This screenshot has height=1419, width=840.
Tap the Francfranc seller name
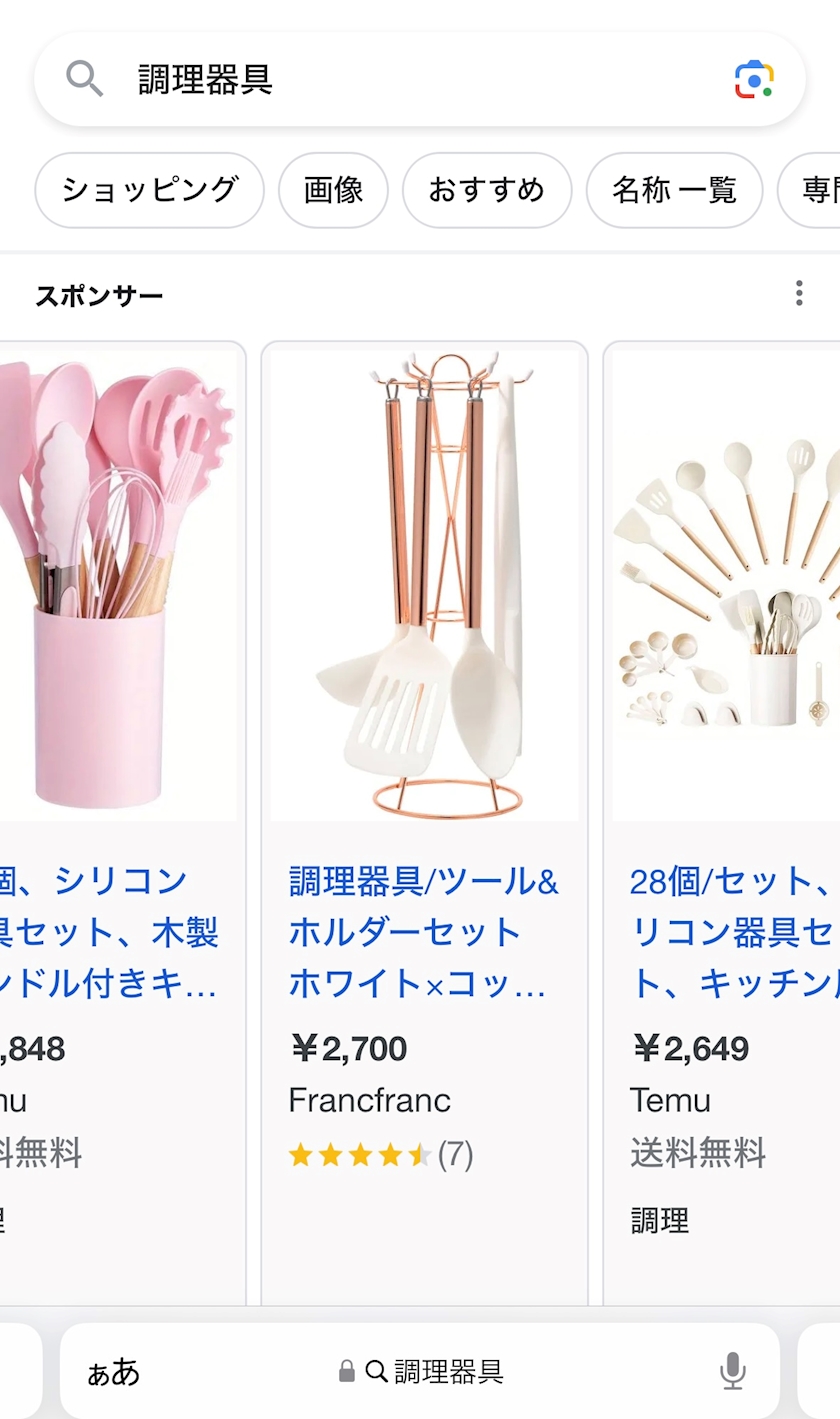point(370,1100)
